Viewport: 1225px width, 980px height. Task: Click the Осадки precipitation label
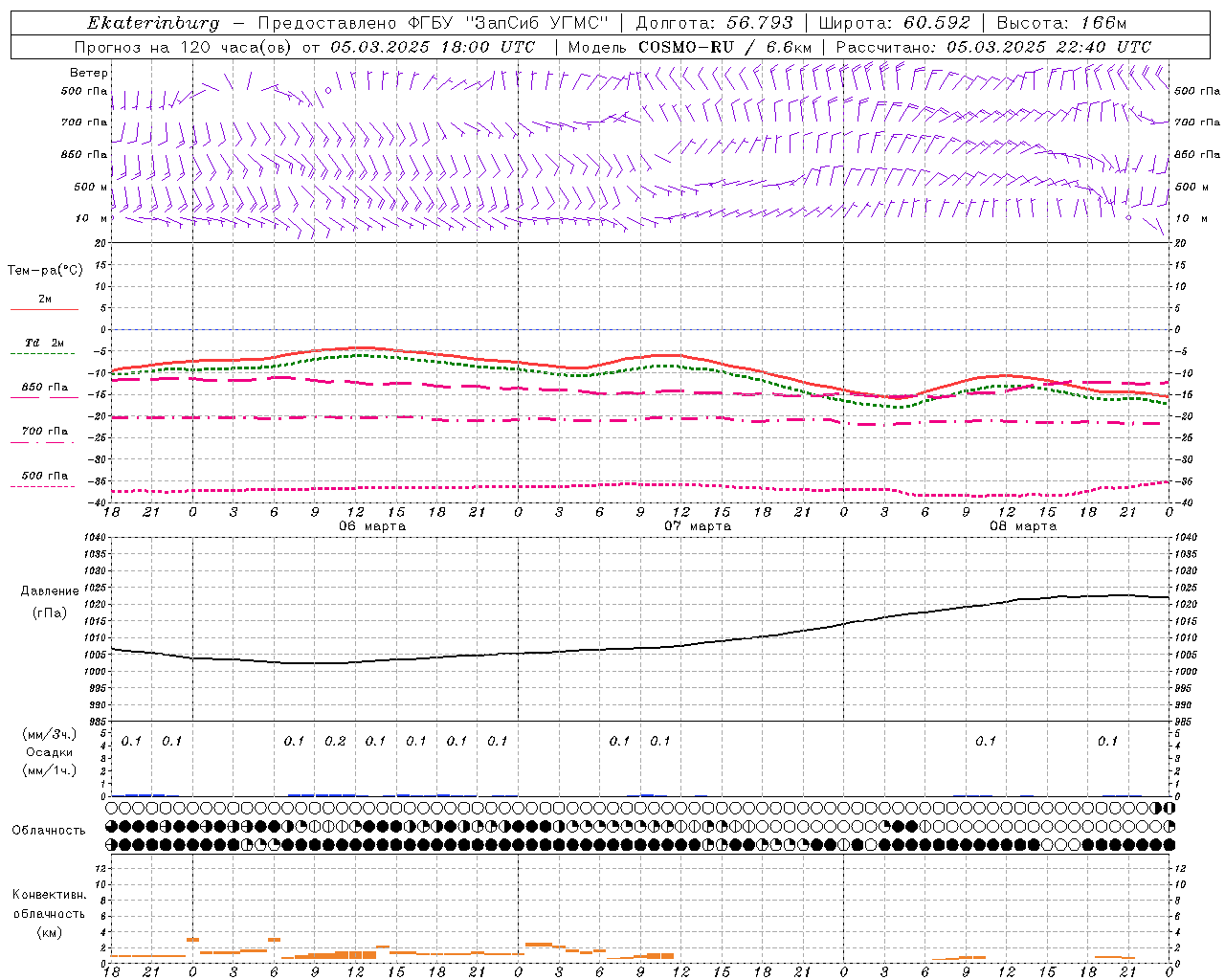click(x=49, y=752)
